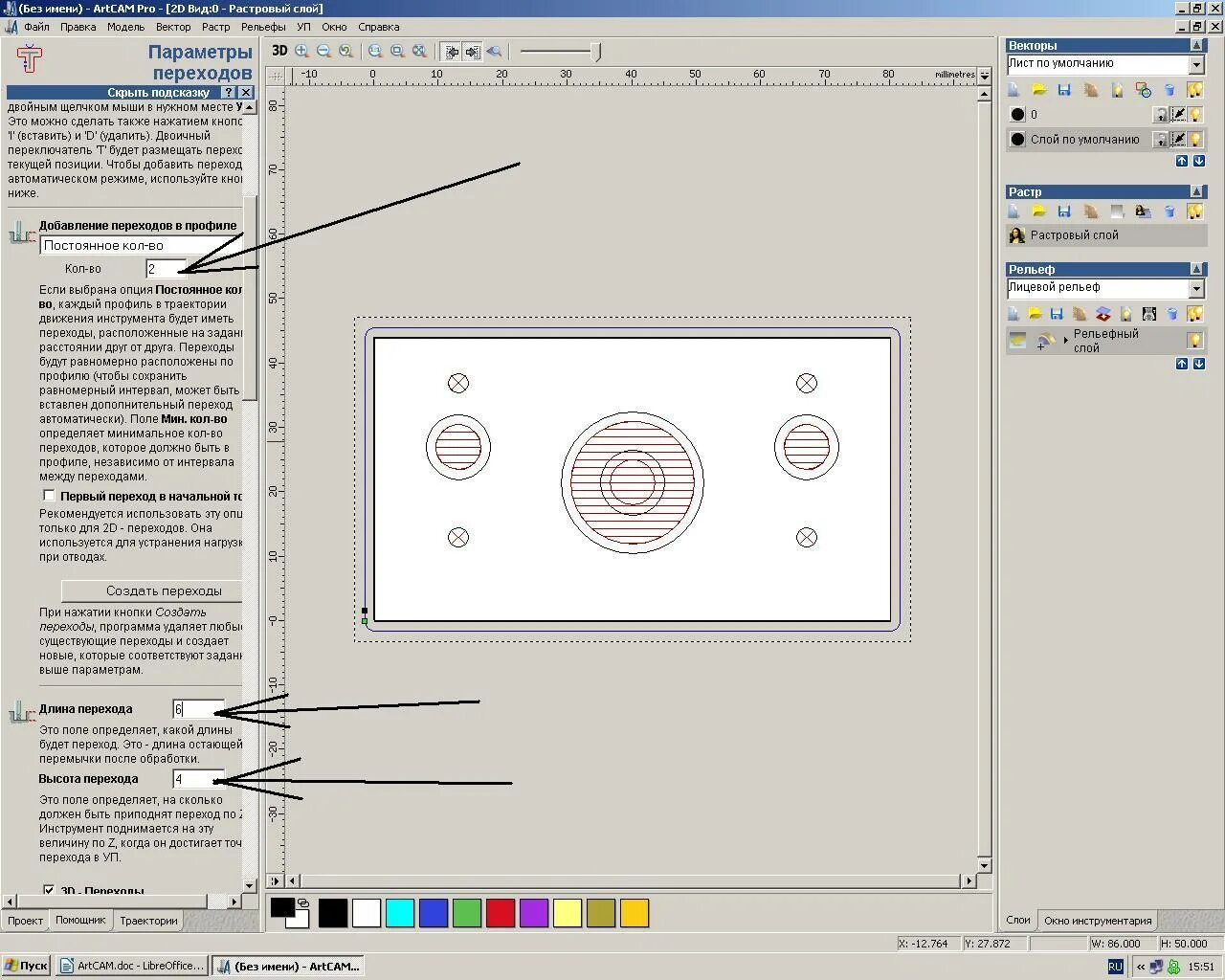This screenshot has width=1225, height=980.
Task: Toggle visibility bulb for Рельефный слой
Action: click(1195, 340)
